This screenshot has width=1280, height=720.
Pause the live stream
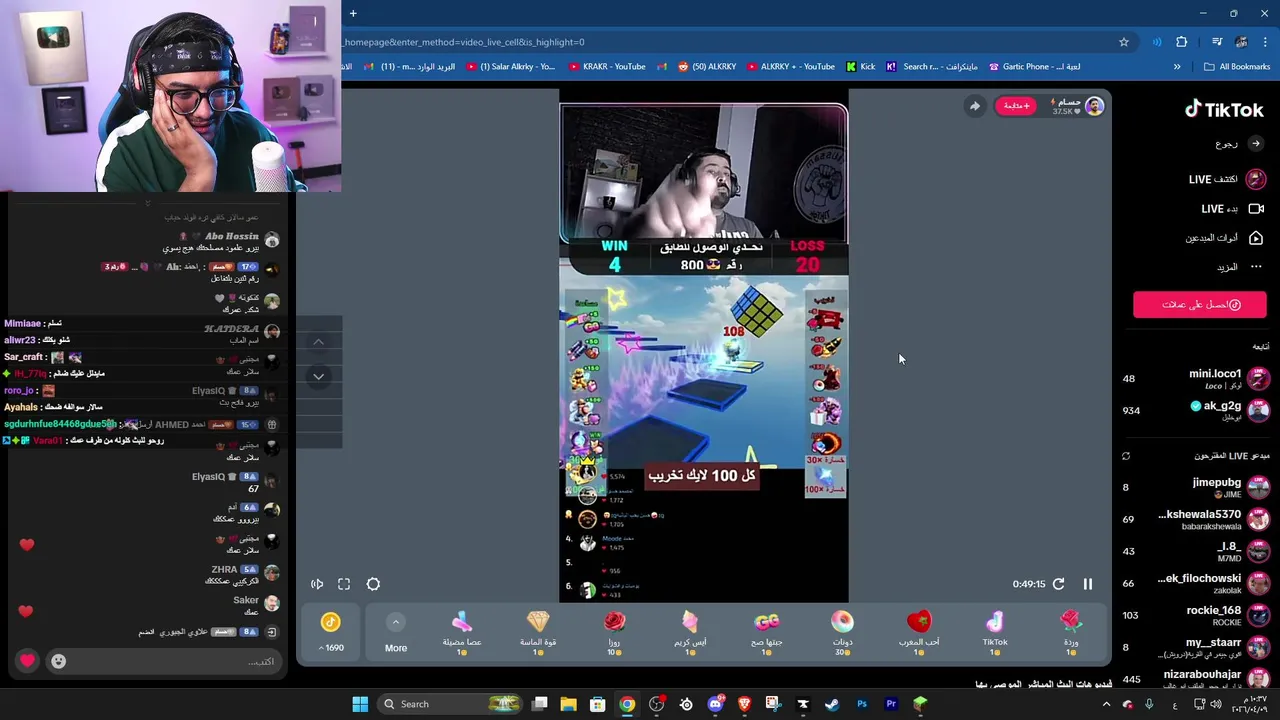(x=1088, y=584)
